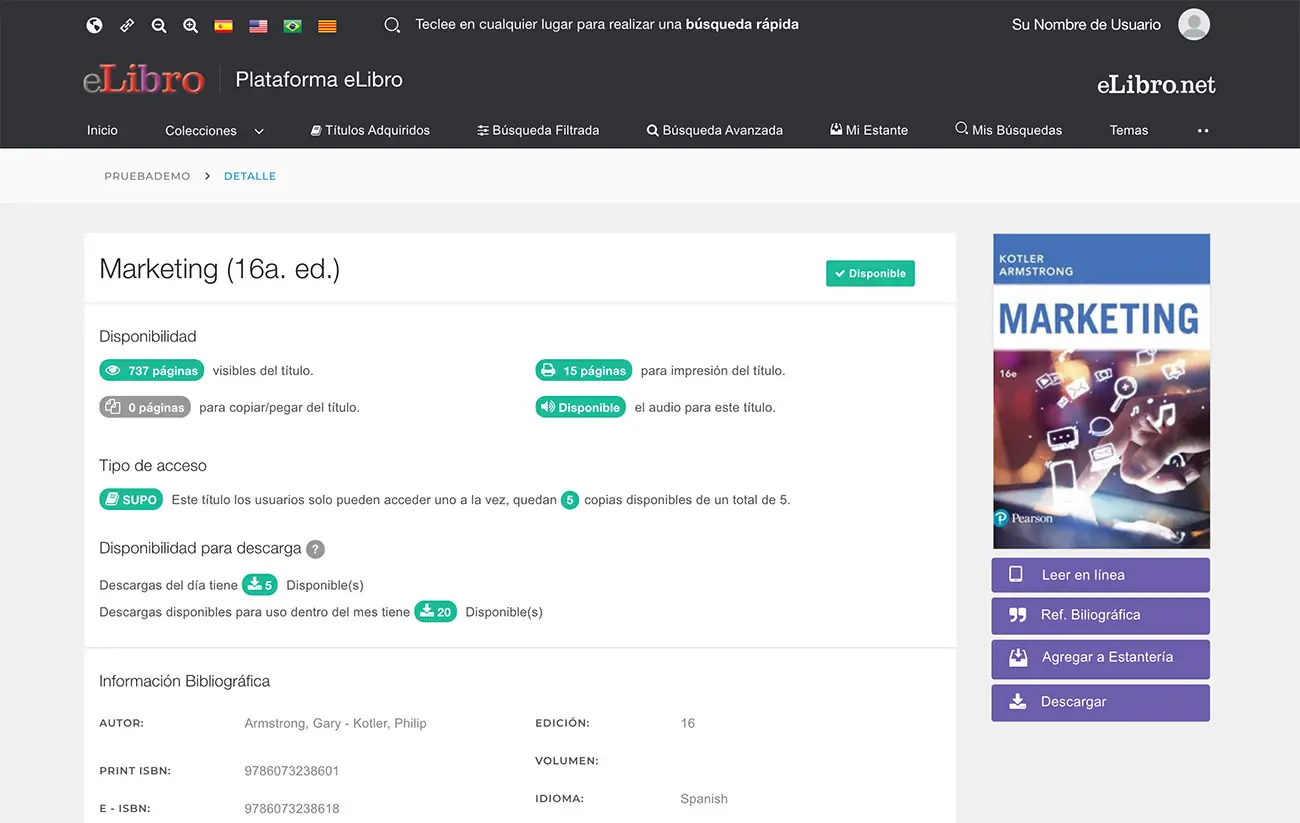Click the Descargar button
The height and width of the screenshot is (823, 1300).
point(1100,702)
